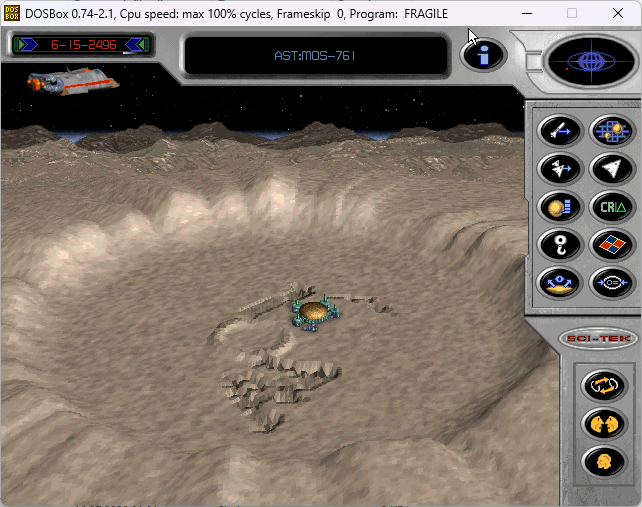Click the right-side arrow of date display
This screenshot has height=507, width=642.
tap(136, 44)
